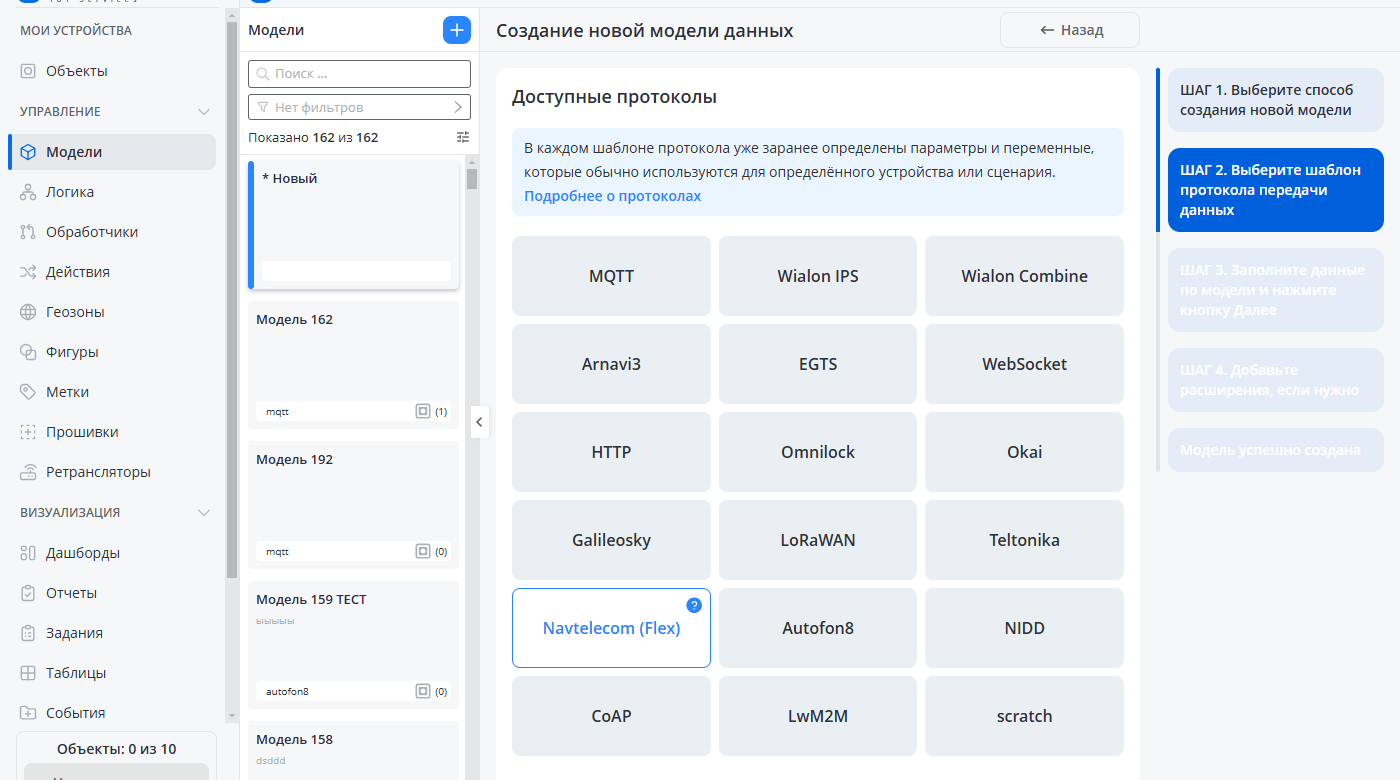Open list display settings sliders icon
Viewport: 1400px width, 780px height.
pos(462,137)
